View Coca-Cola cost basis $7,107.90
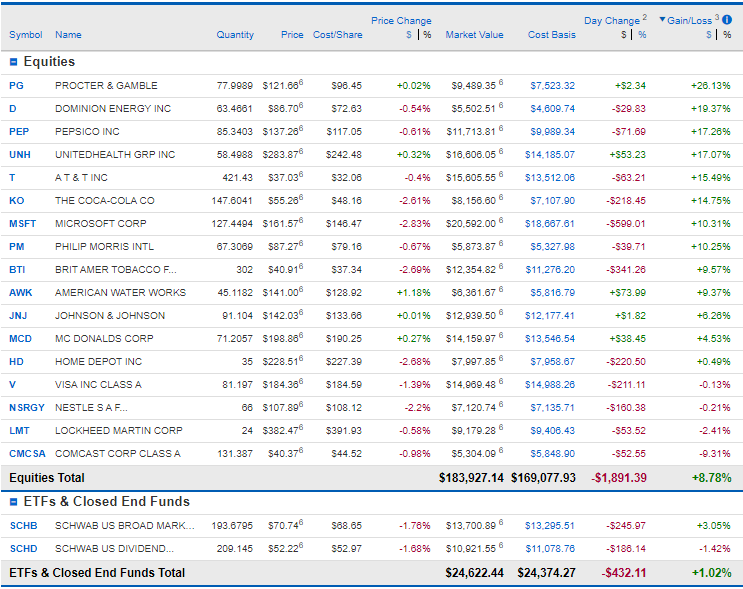The height and width of the screenshot is (589, 743). click(553, 200)
